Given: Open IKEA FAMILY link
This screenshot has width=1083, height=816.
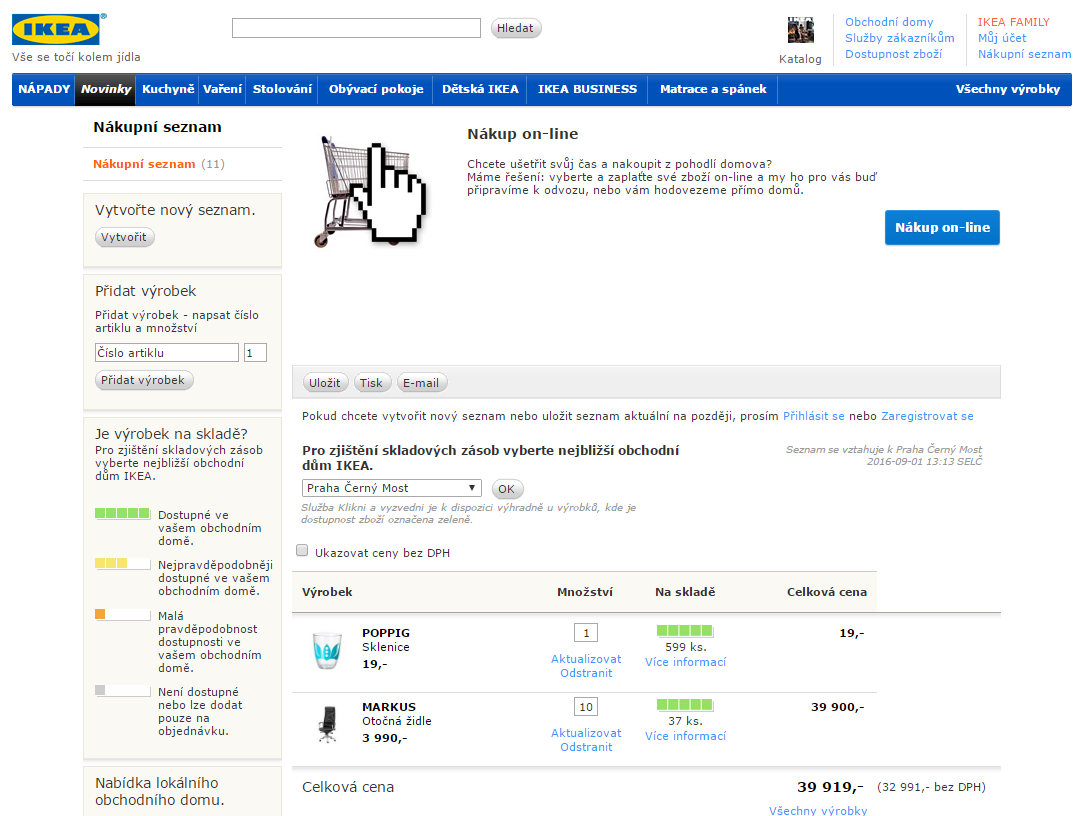Looking at the screenshot, I should [x=1013, y=22].
